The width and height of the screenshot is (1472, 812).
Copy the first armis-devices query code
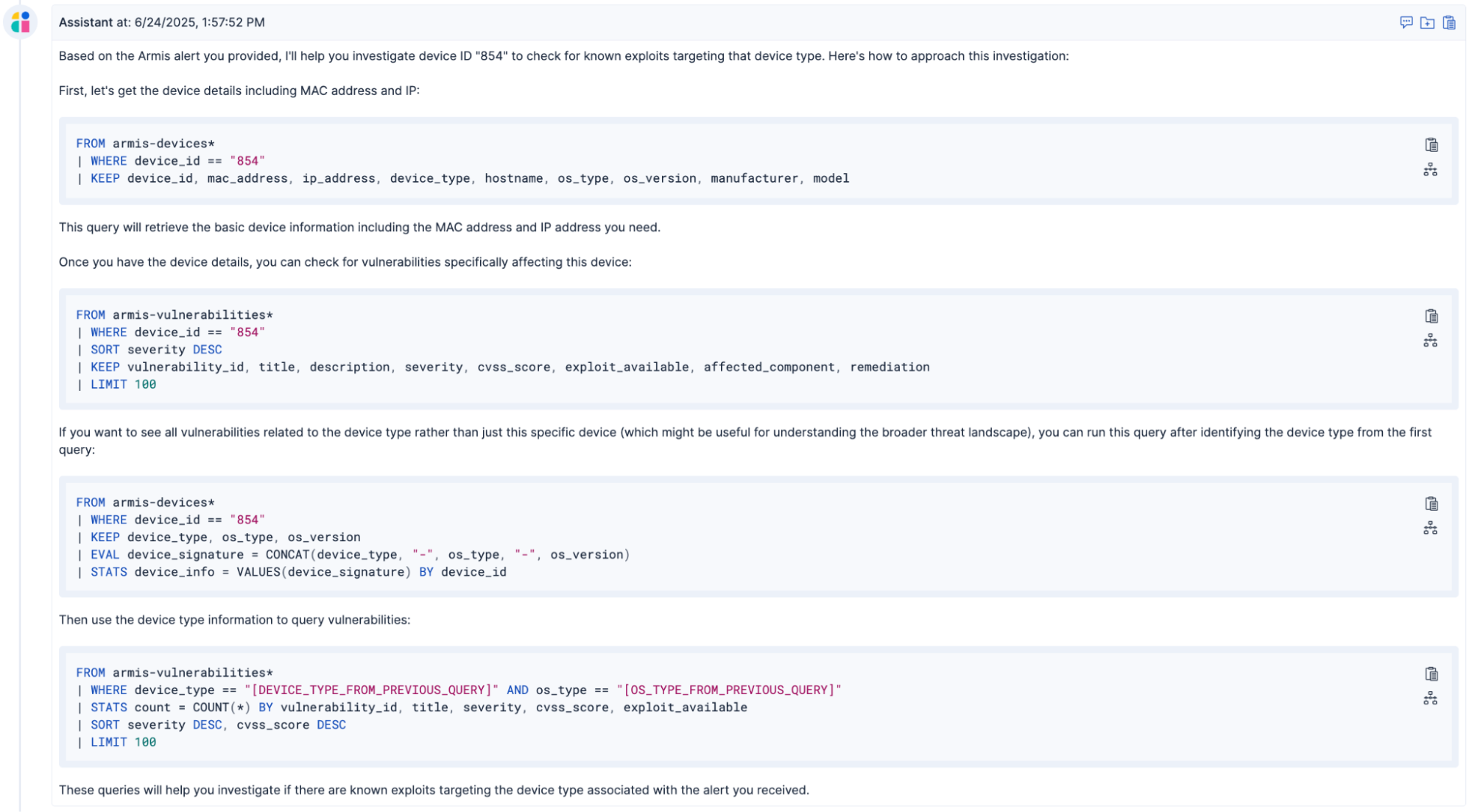point(1431,144)
